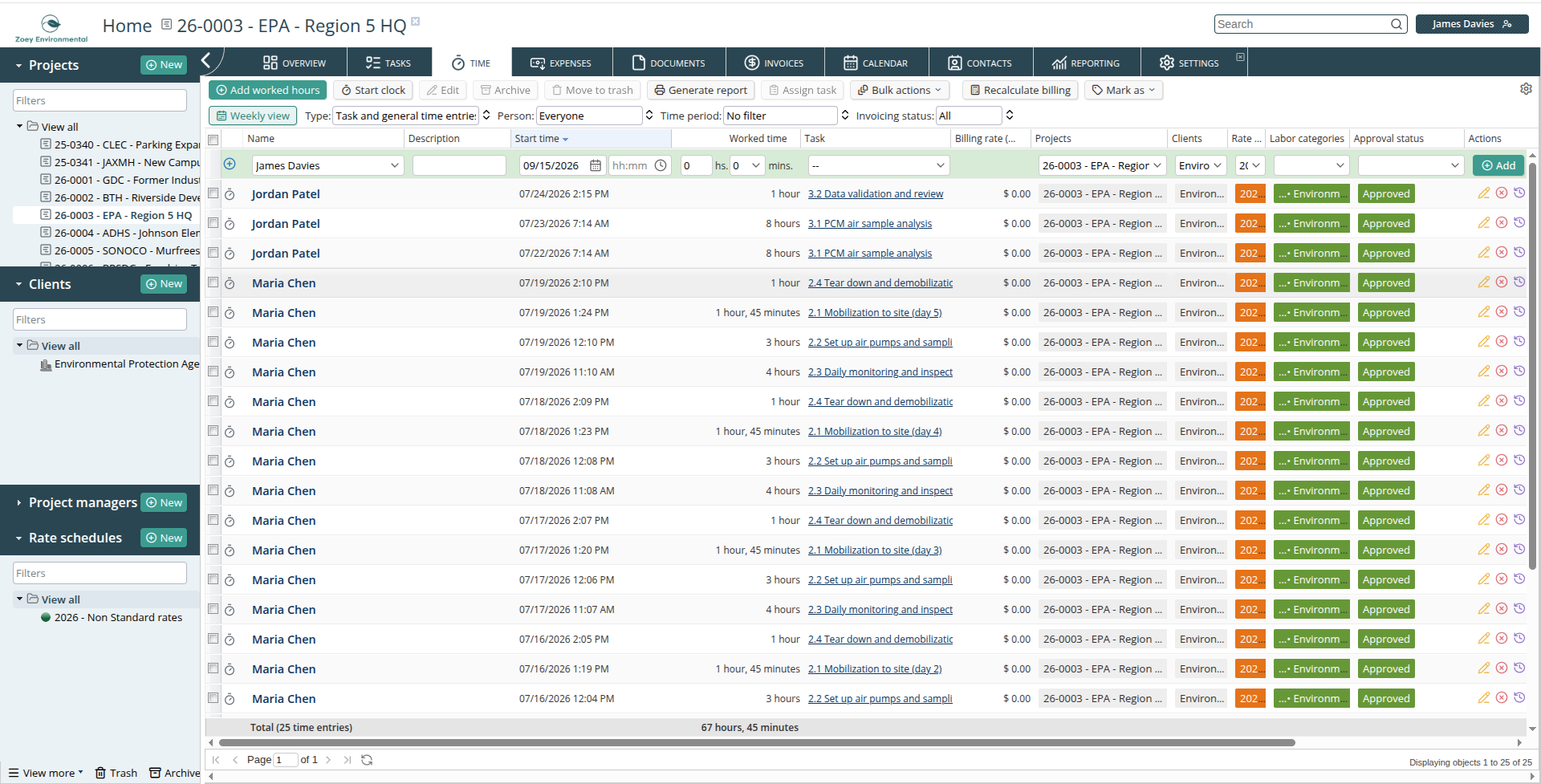This screenshot has height=784, width=1541.
Task: Open Archive at the bottom of the sidebar
Action: point(174,773)
